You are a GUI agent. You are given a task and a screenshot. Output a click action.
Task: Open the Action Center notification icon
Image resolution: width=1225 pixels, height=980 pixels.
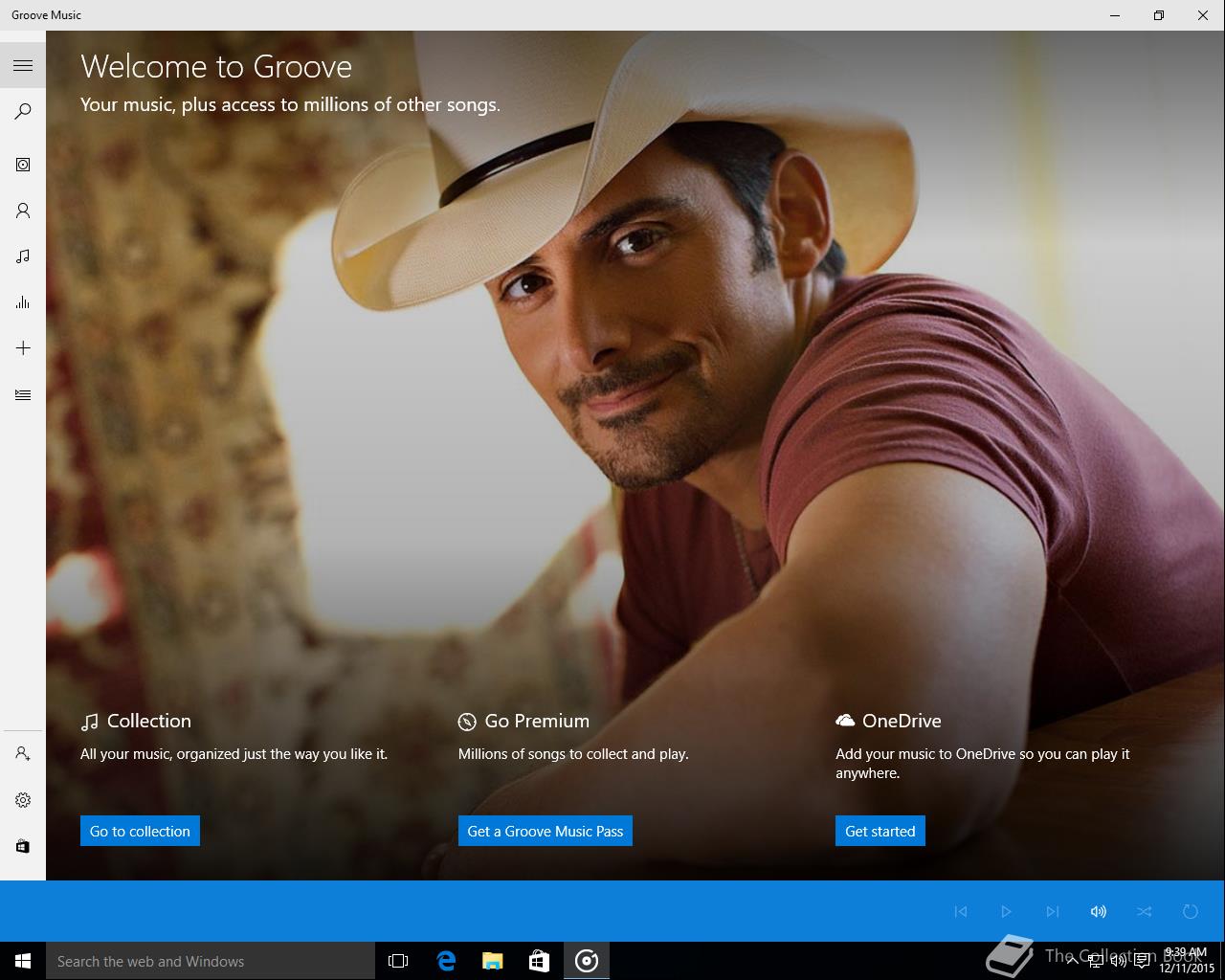click(x=1142, y=961)
